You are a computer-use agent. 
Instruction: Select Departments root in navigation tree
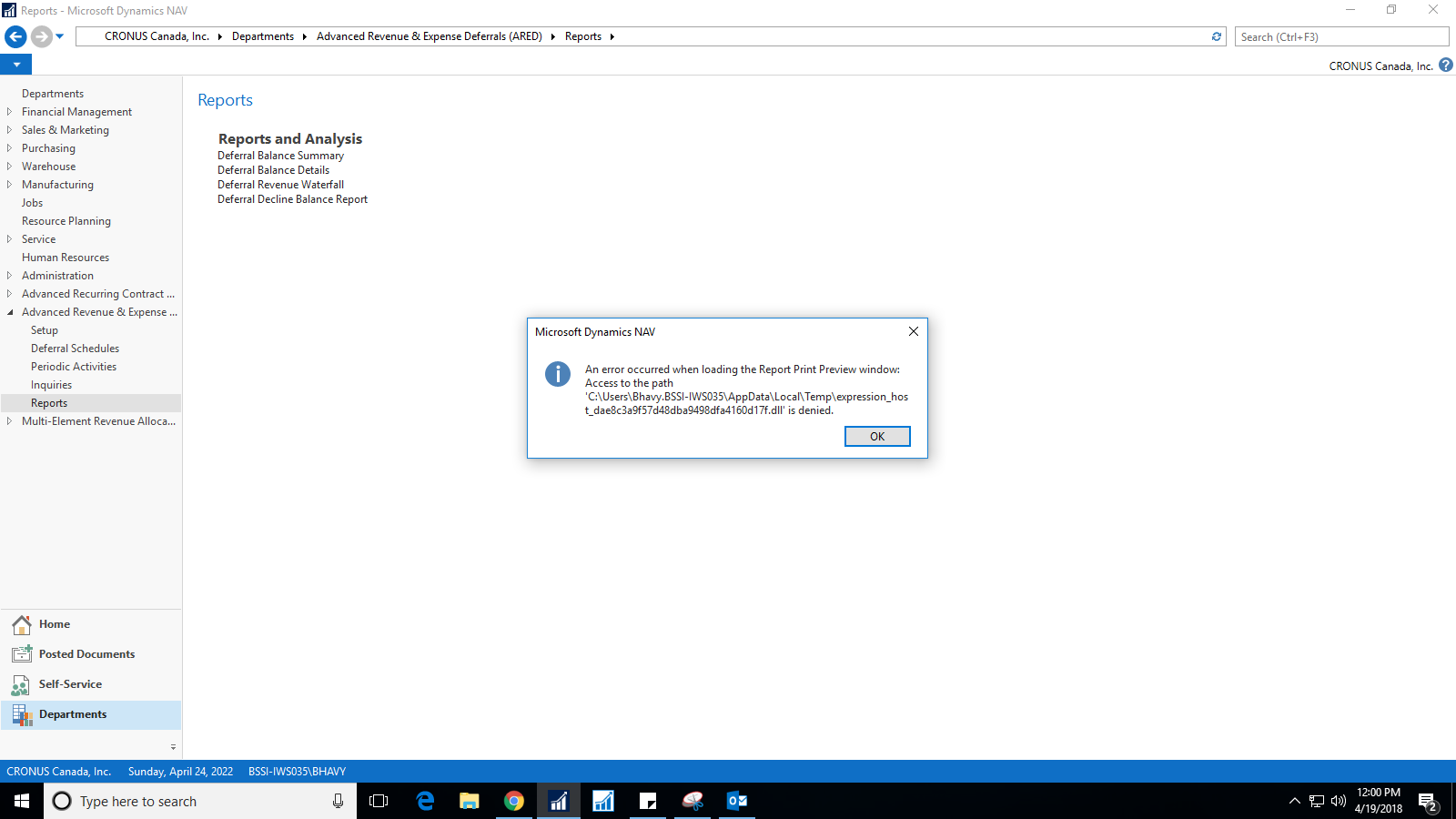coord(53,94)
